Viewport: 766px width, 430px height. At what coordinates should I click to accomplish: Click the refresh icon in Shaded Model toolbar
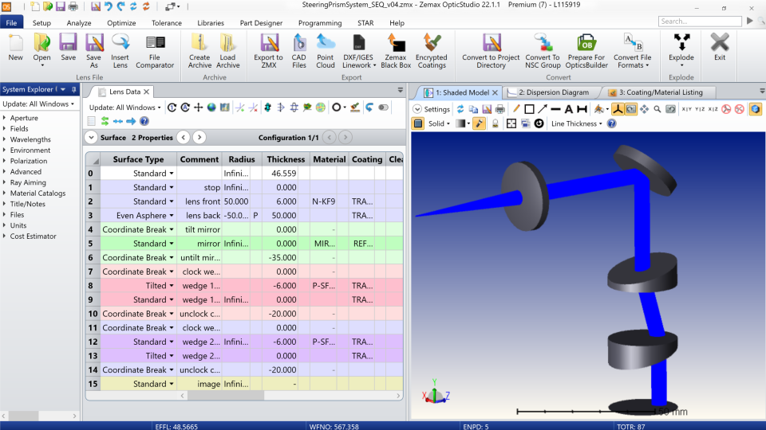pyautogui.click(x=460, y=109)
